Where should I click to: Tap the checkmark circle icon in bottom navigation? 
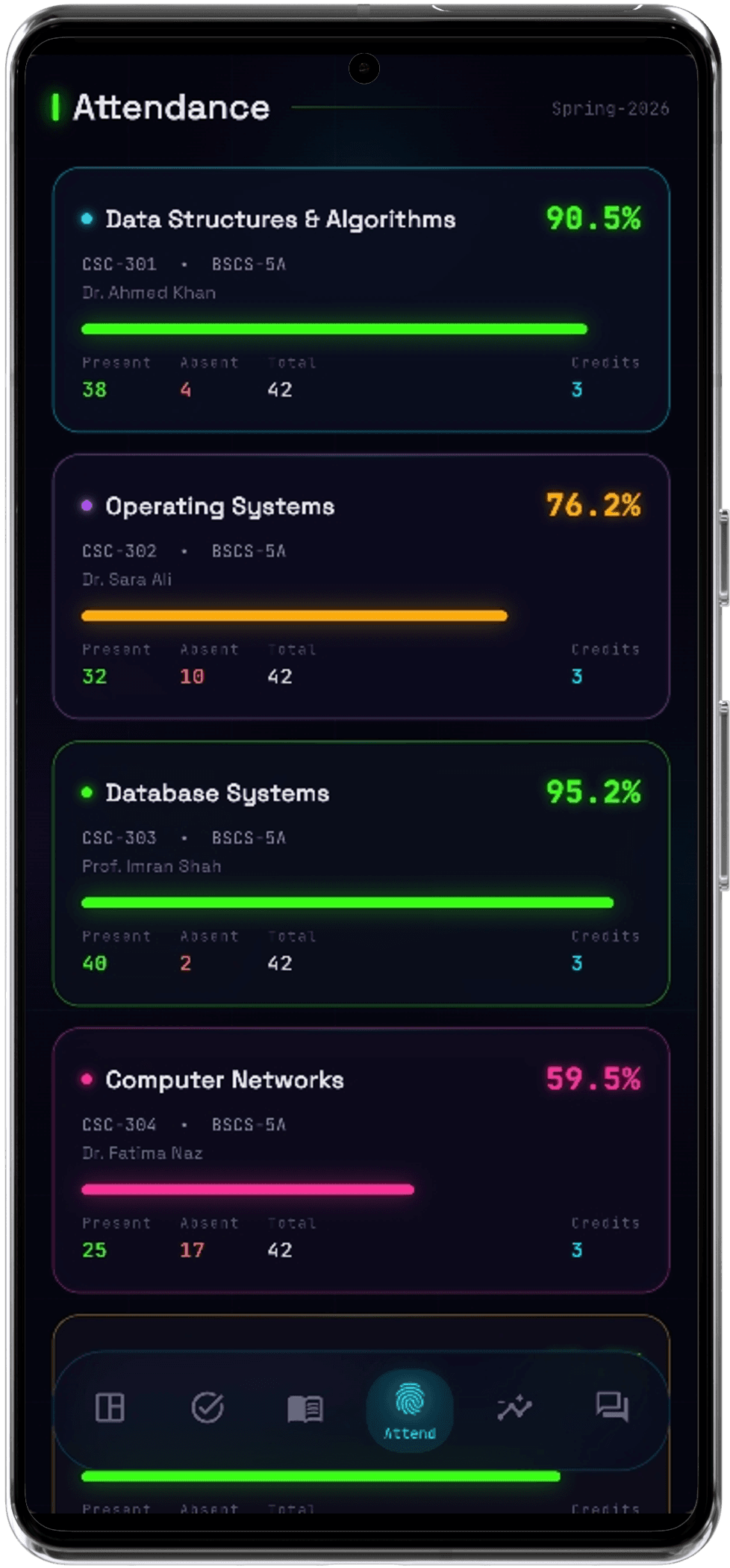[207, 1407]
